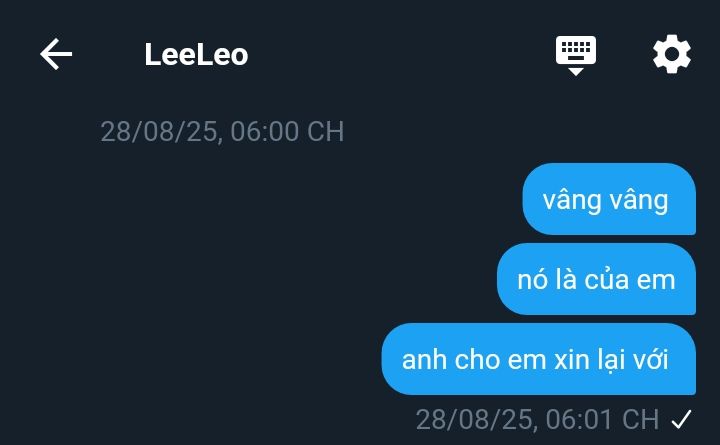Open chat settings gear icon
The height and width of the screenshot is (445, 720).
[x=672, y=54]
